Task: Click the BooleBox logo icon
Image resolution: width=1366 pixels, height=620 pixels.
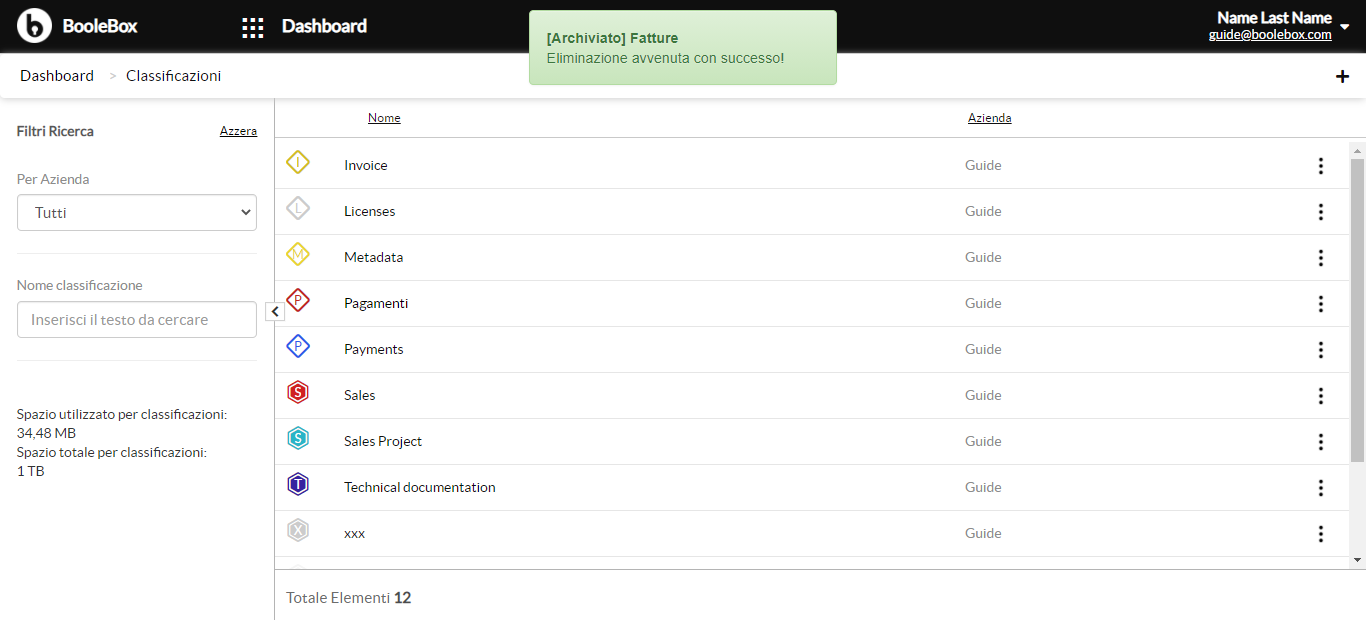Action: click(x=34, y=26)
